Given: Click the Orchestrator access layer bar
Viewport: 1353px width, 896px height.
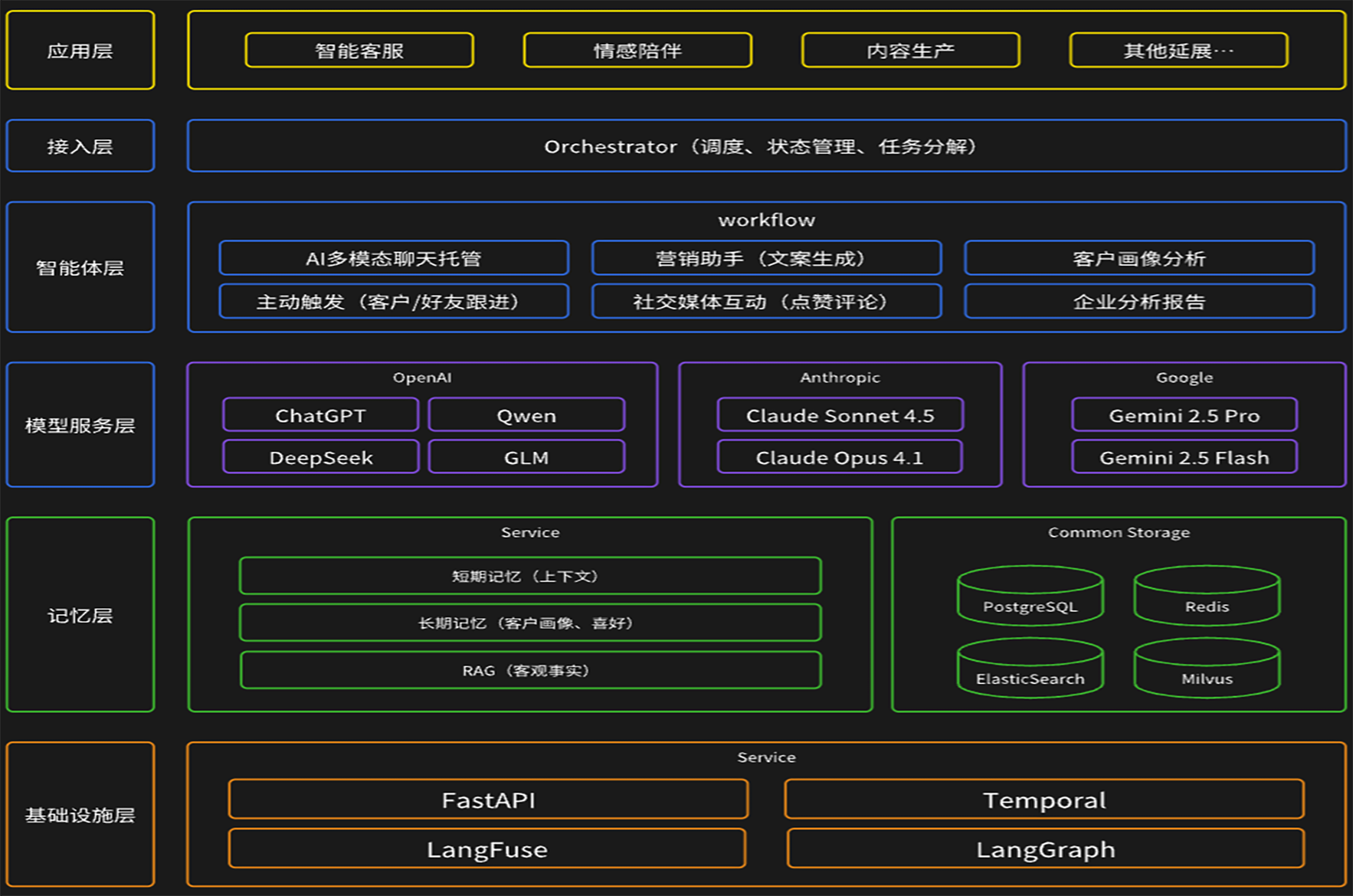Looking at the screenshot, I should coord(766,146).
